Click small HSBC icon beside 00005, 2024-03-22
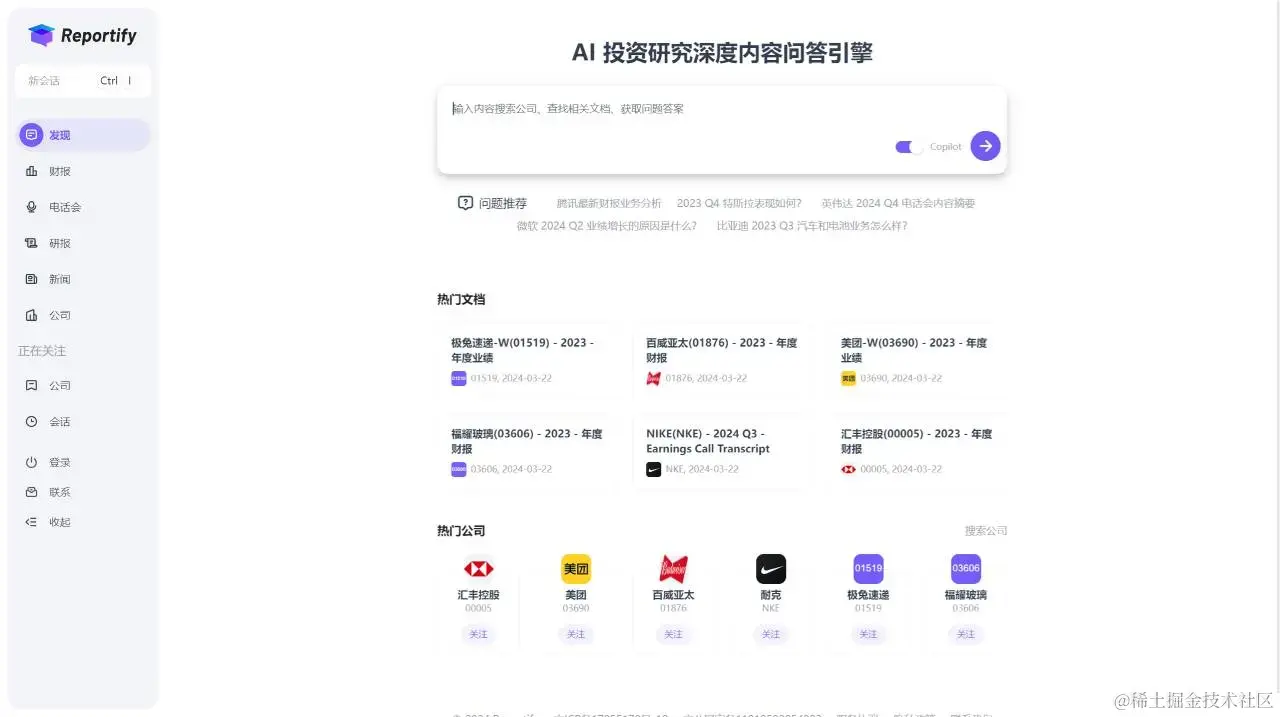 849,469
